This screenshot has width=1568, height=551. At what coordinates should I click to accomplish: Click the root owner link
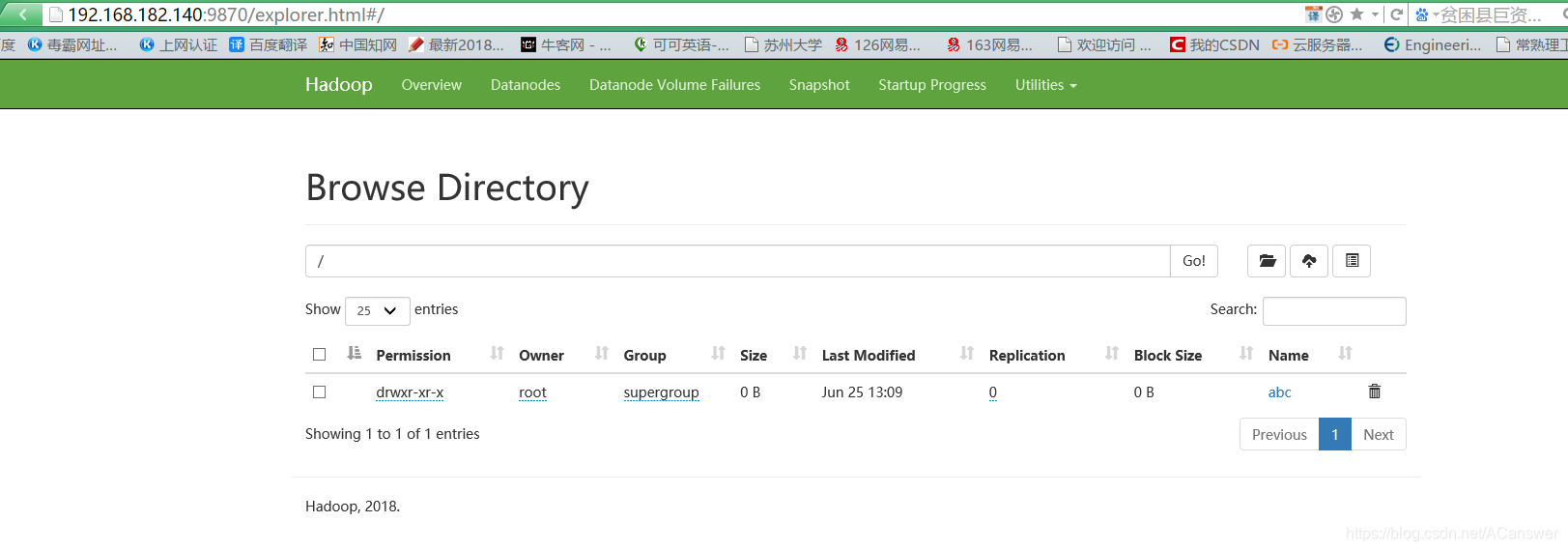coord(532,392)
